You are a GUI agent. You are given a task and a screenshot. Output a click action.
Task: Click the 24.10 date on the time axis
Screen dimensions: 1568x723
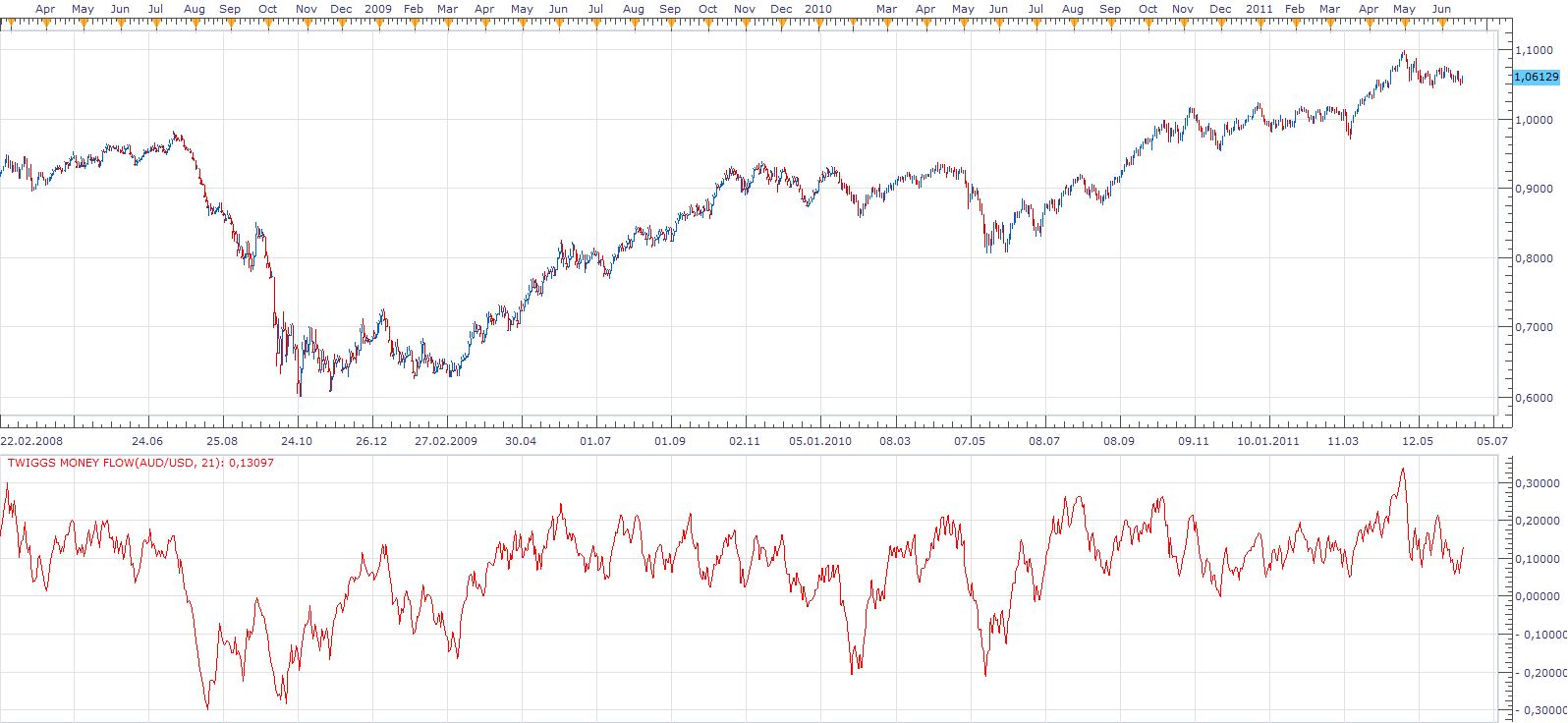point(297,441)
